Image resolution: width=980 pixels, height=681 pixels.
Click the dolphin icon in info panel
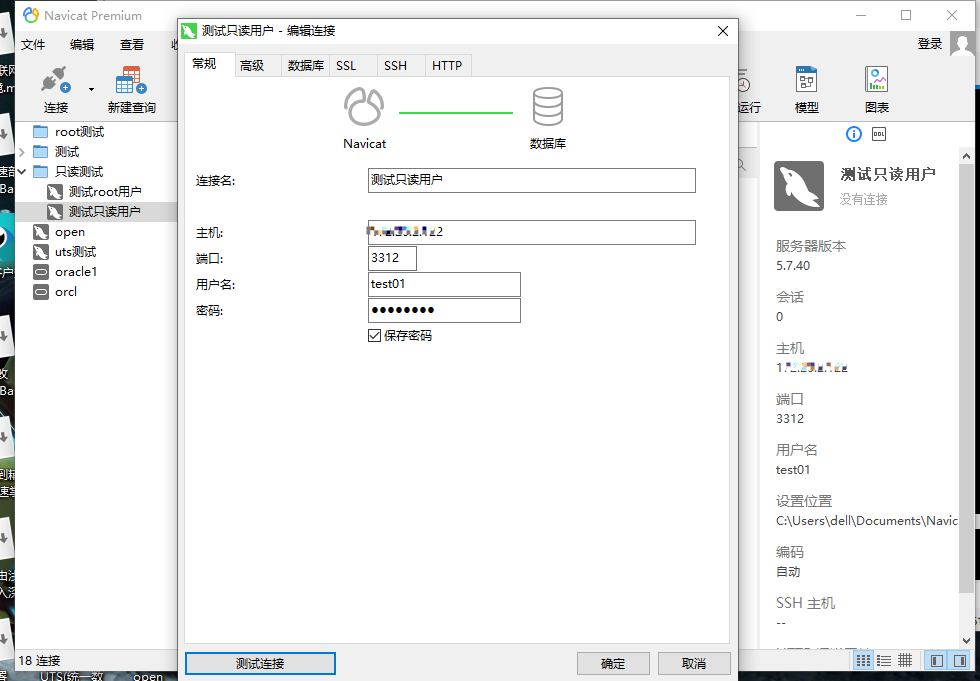pyautogui.click(x=799, y=186)
